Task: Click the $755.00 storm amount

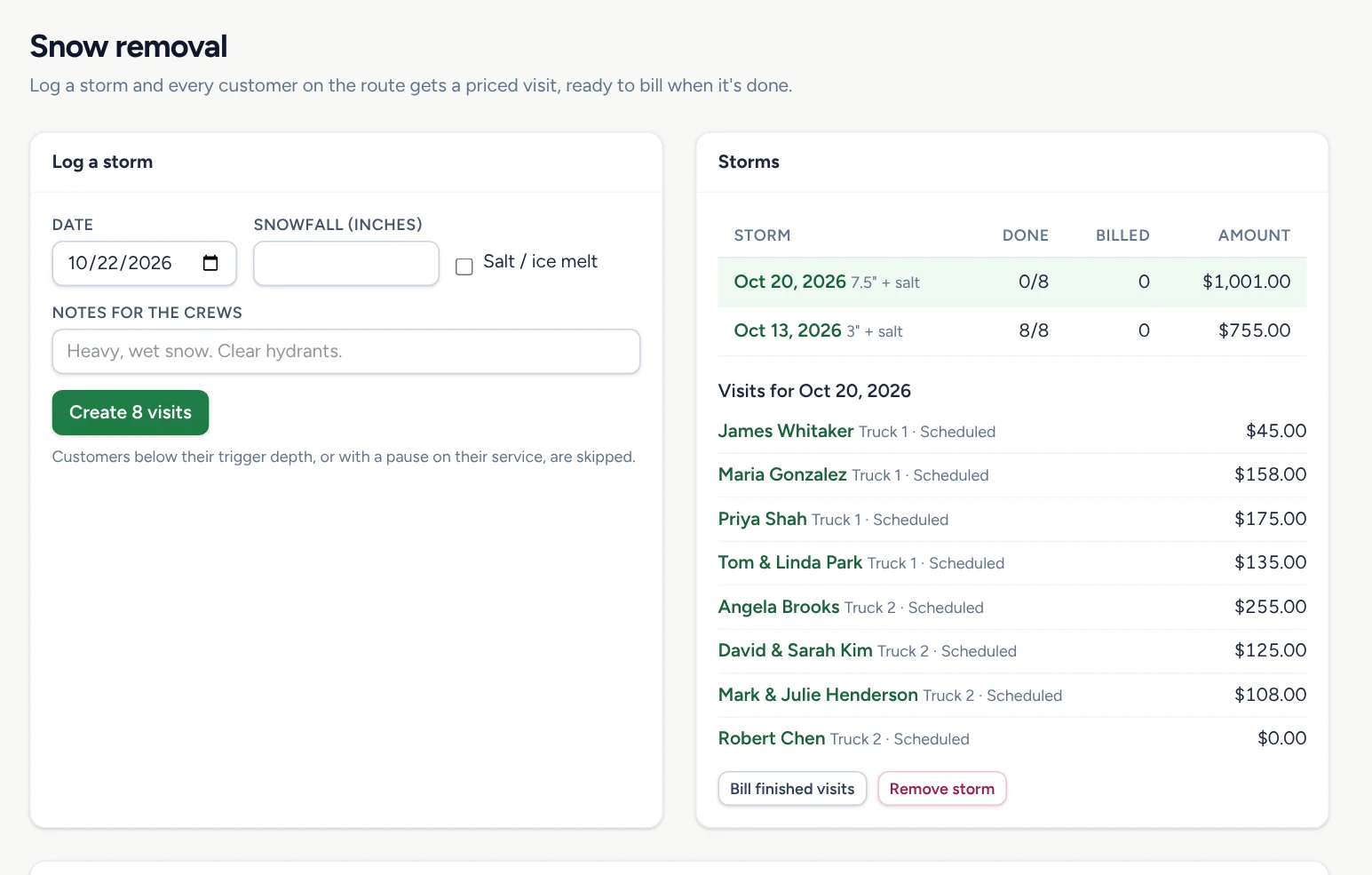Action: (x=1255, y=330)
